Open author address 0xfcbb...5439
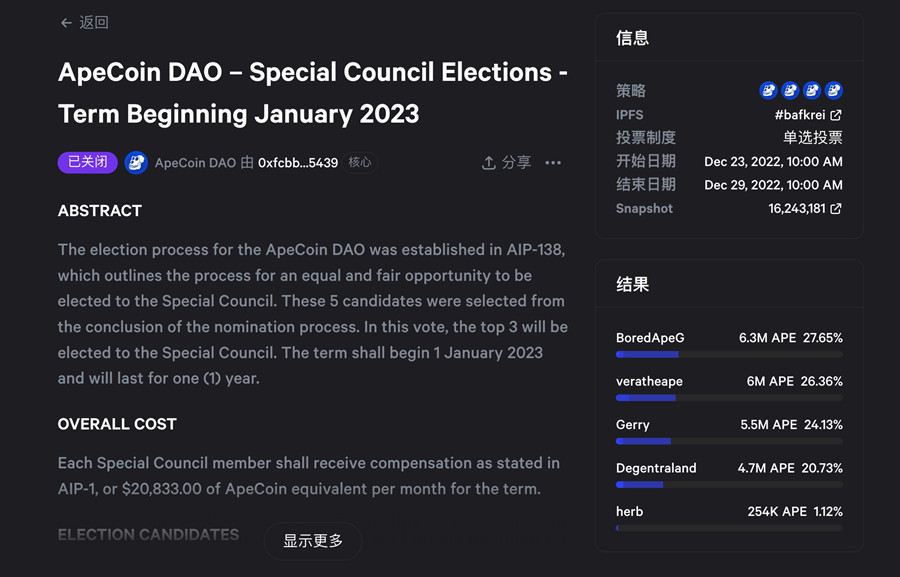This screenshot has width=900, height=577. pos(298,163)
